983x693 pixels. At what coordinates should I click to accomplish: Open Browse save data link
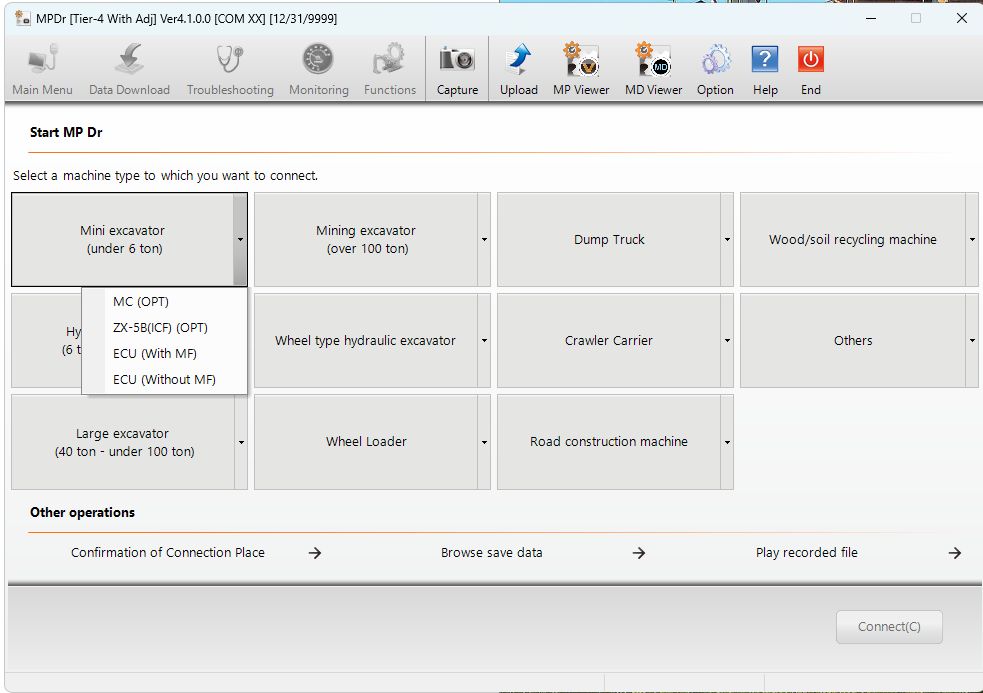(492, 553)
